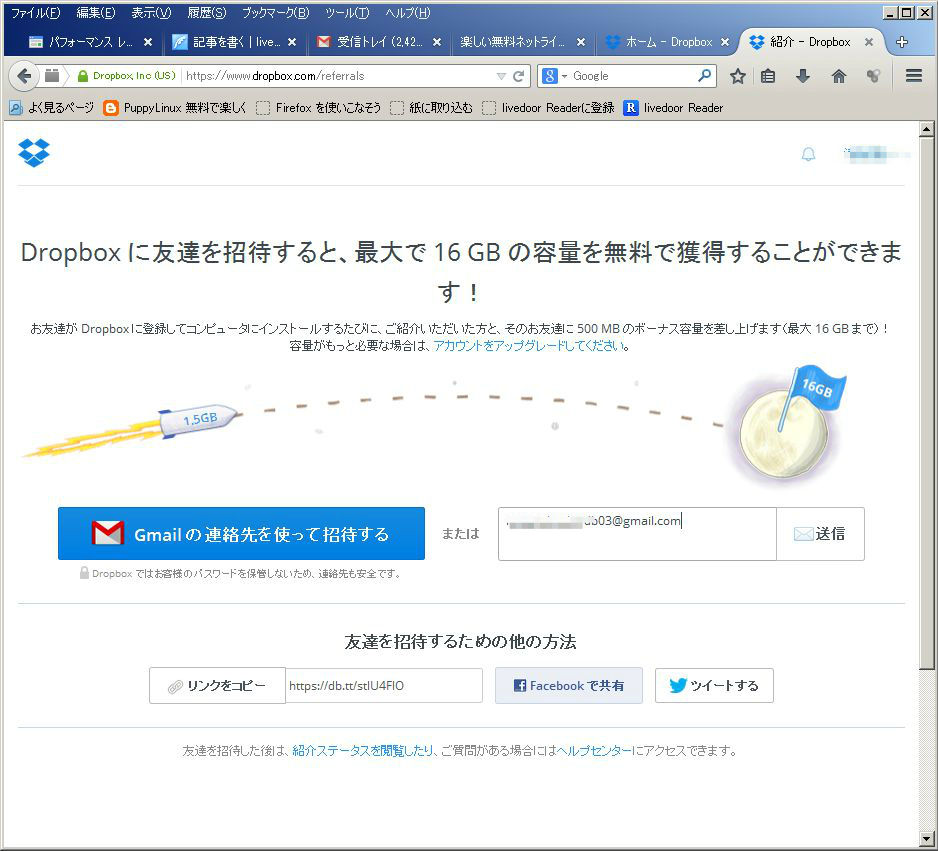The width and height of the screenshot is (938, 851).
Task: Open the notifications bell icon
Action: click(808, 154)
